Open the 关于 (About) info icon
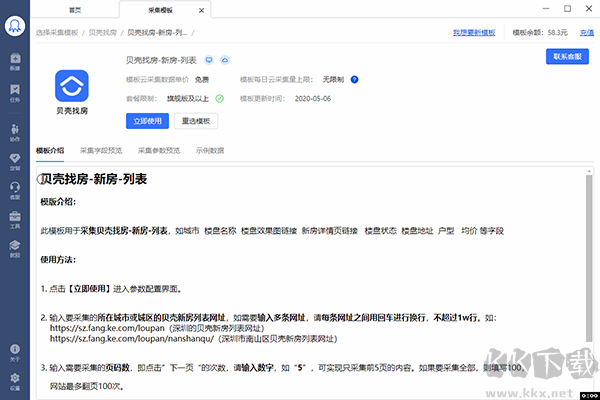This screenshot has height=400, width=600. tap(15, 353)
